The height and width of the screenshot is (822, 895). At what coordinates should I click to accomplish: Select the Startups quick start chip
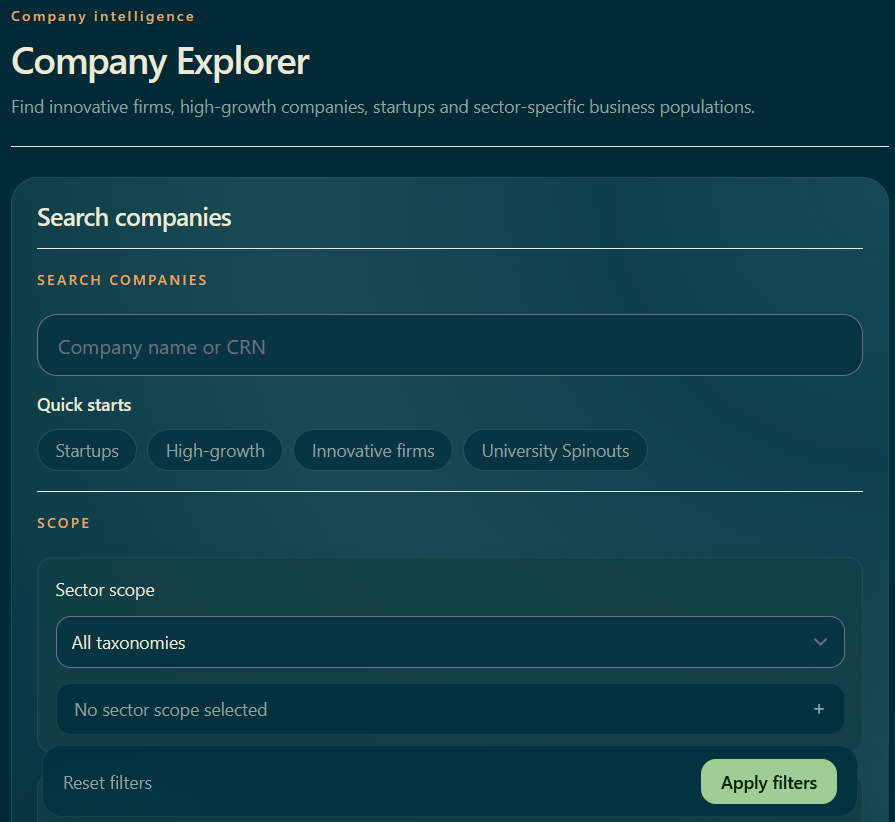(x=87, y=450)
